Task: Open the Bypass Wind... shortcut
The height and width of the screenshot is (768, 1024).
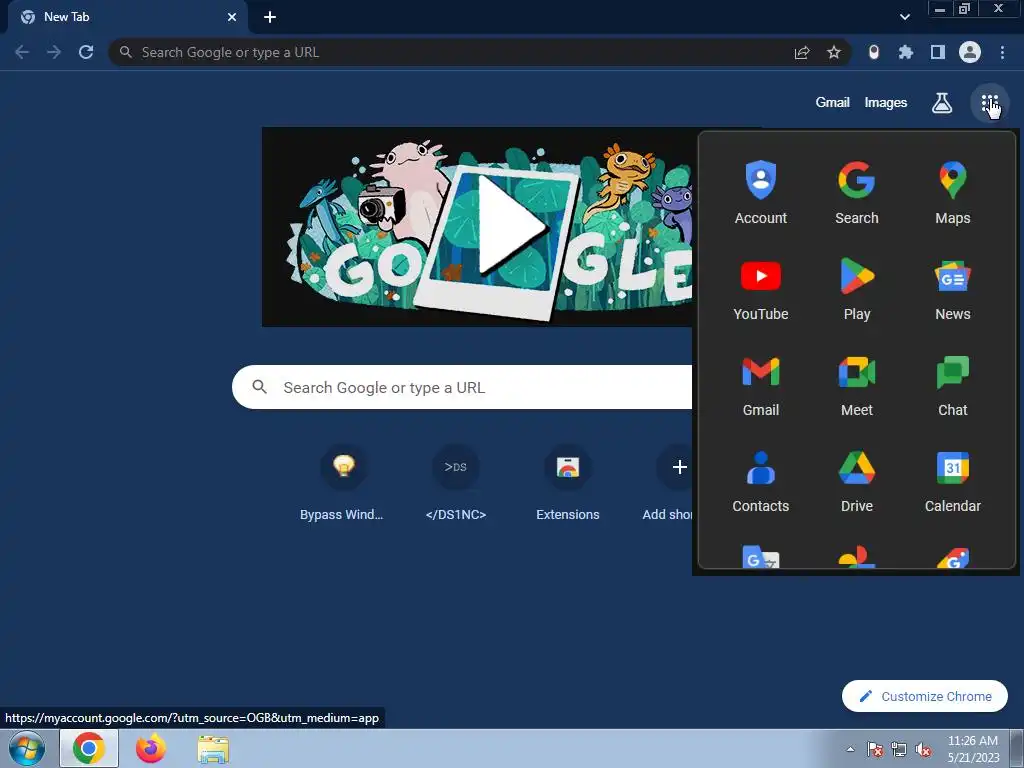Action: tap(342, 483)
